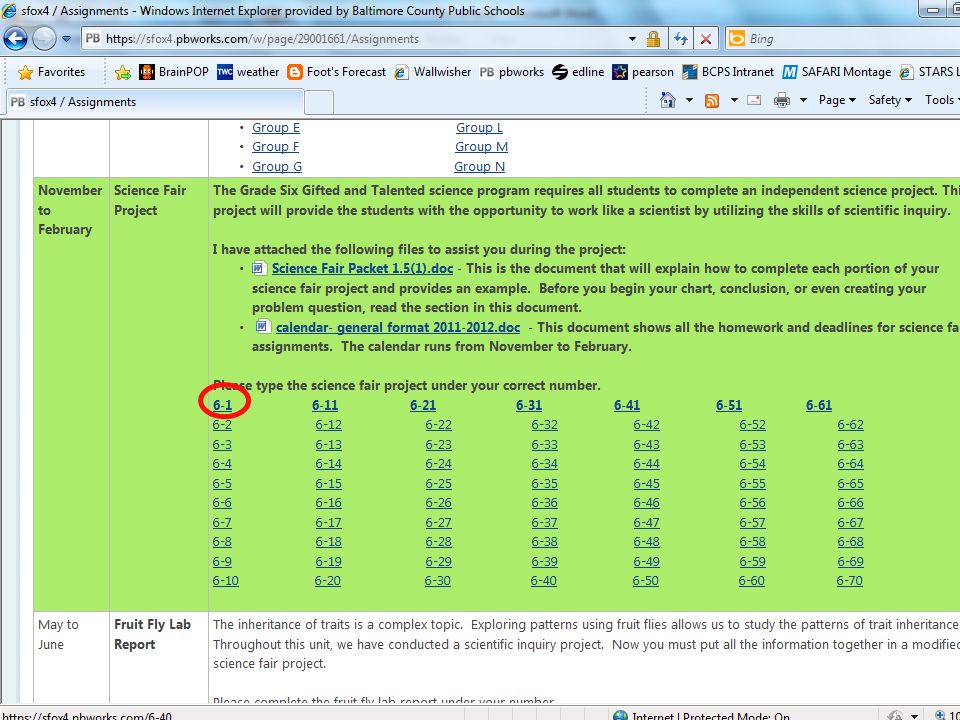960x720 pixels.
Task: Open recent pages dropdown next to Forward
Action: click(x=66, y=39)
